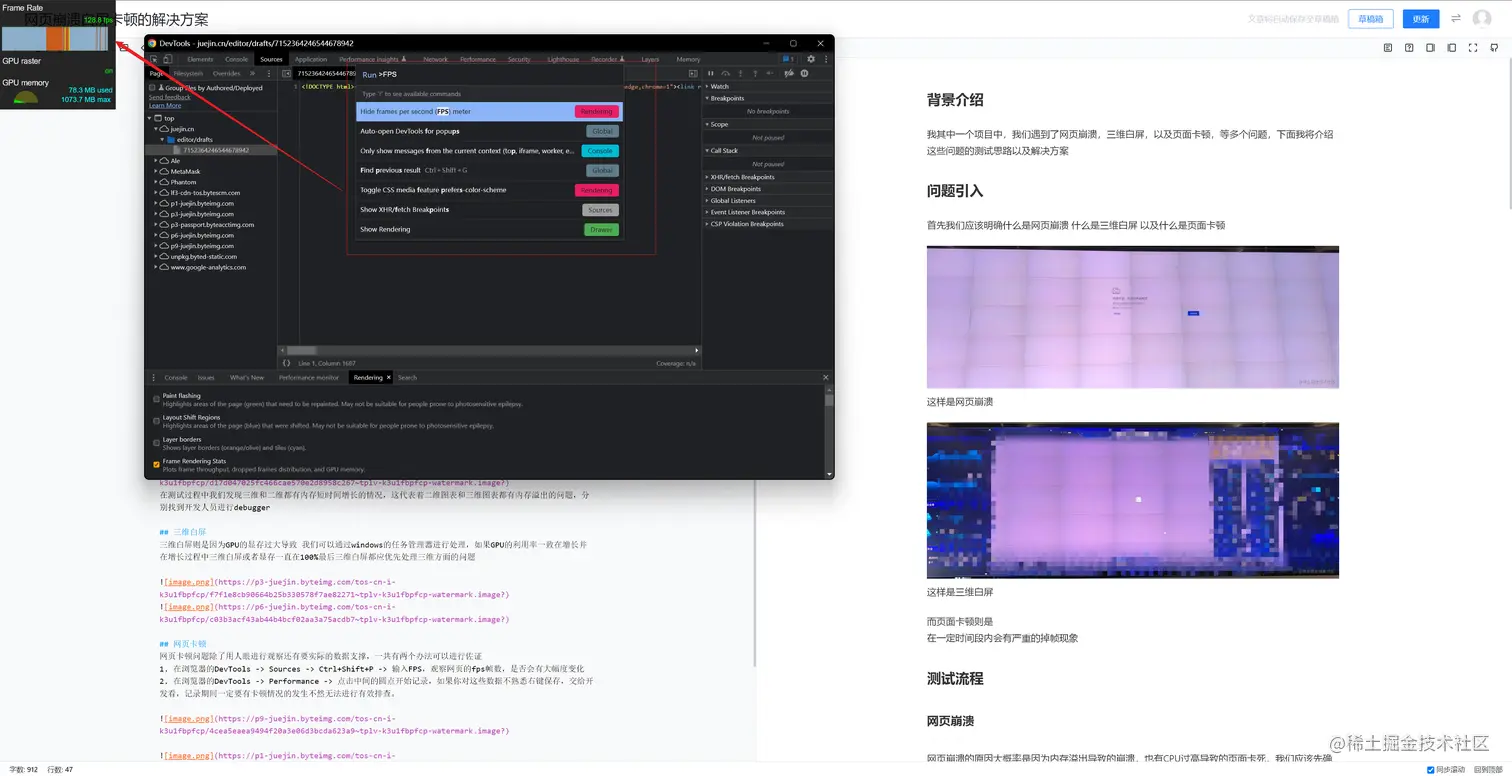Screen dimensions: 1512x776
Task: Enable Layer borders checkbox
Action: tap(156, 442)
